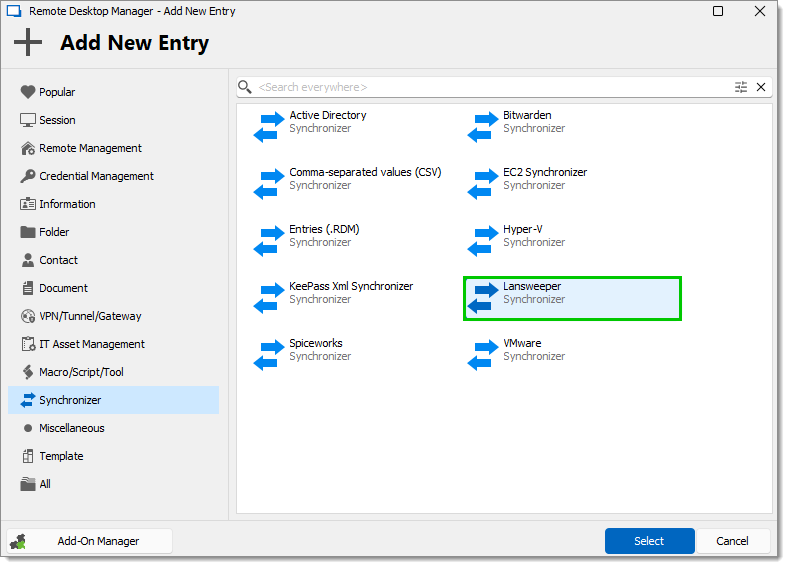Click the Lansweeper synchronizer icon
Viewport: 788px width, 567px height.
coord(483,298)
